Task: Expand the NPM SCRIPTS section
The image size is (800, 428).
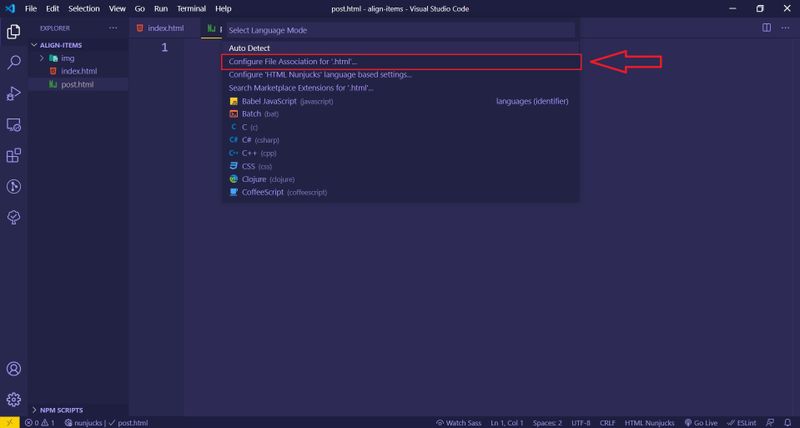Action: click(x=60, y=409)
